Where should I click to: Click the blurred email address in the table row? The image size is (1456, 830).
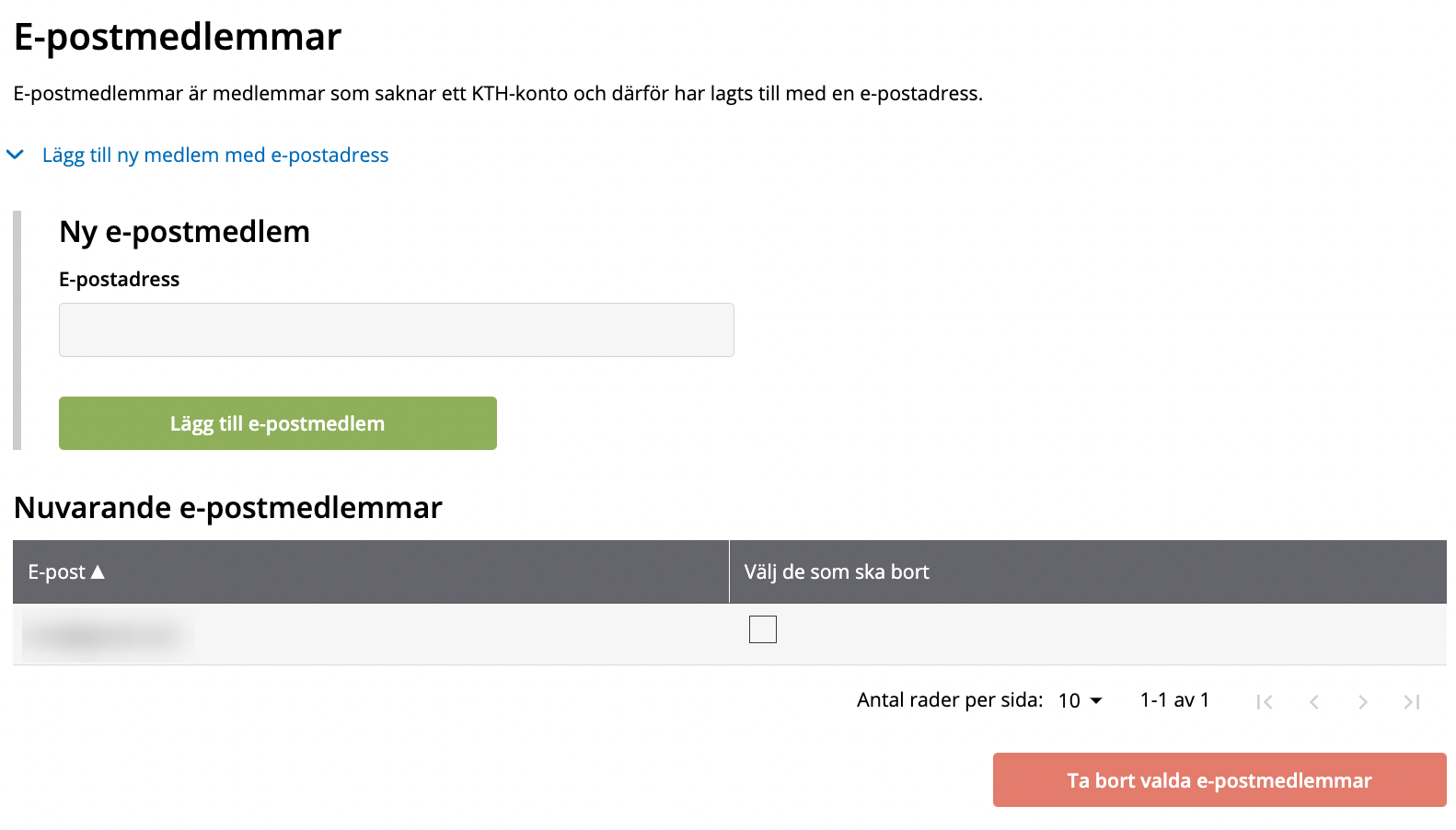[x=108, y=635]
